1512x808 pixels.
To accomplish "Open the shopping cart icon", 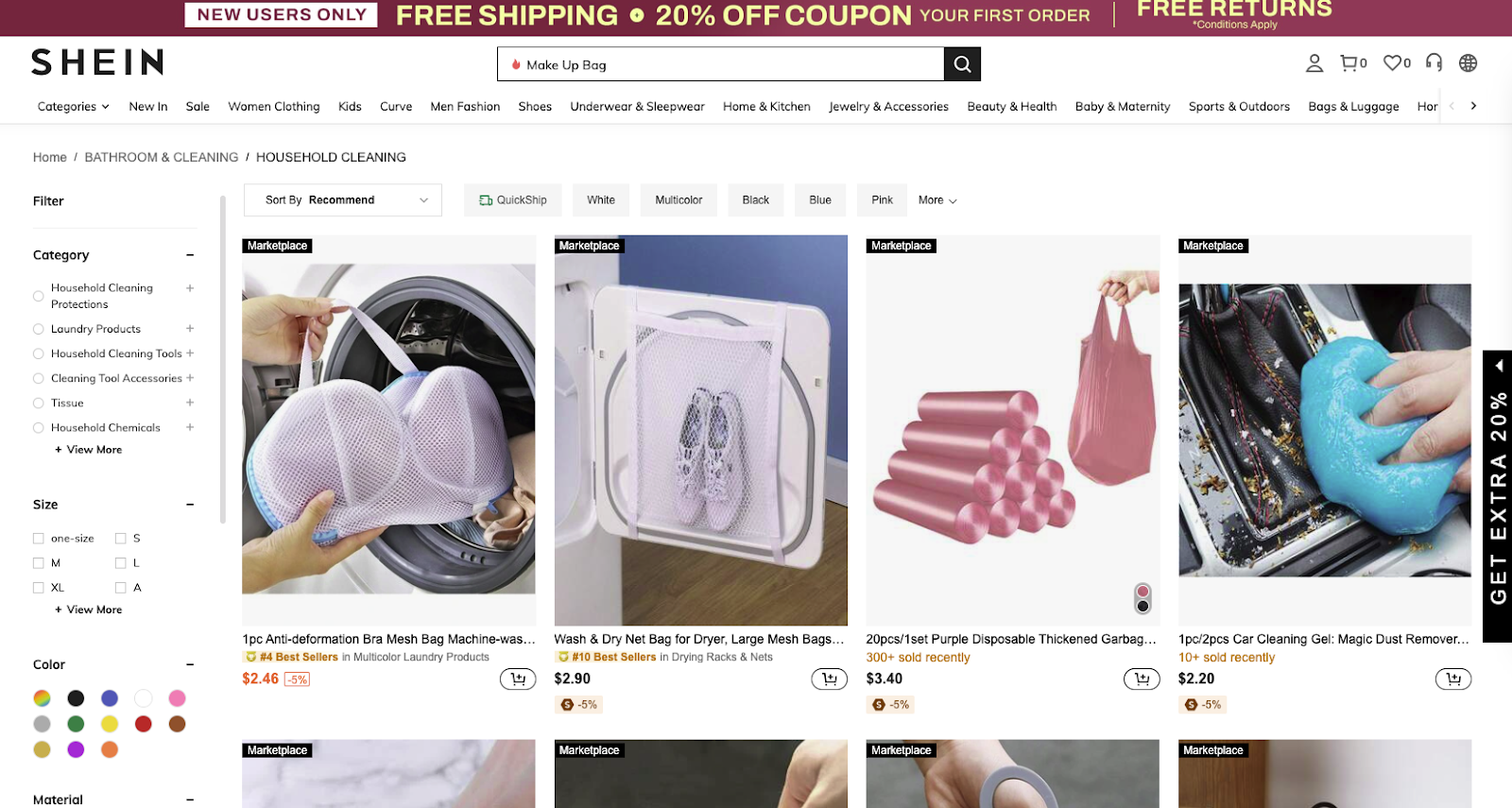I will pyautogui.click(x=1349, y=63).
